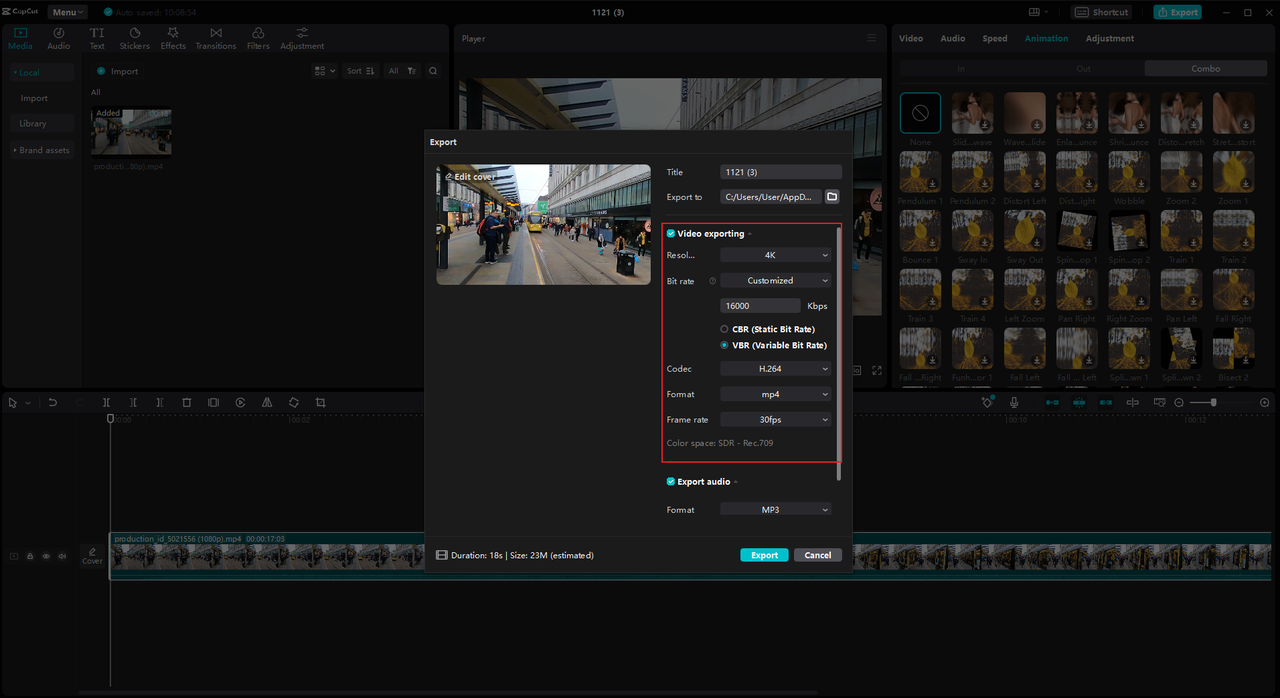The width and height of the screenshot is (1280, 698).
Task: Click the Shortcut button in title bar
Action: (1102, 12)
